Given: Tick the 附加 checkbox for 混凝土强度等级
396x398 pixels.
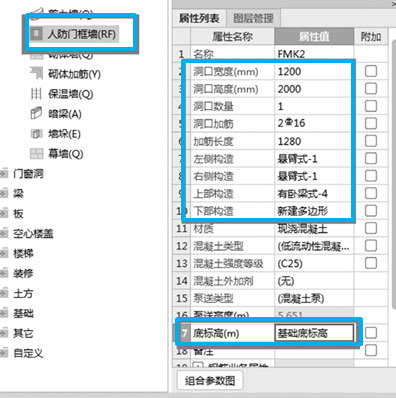Looking at the screenshot, I should click(371, 263).
